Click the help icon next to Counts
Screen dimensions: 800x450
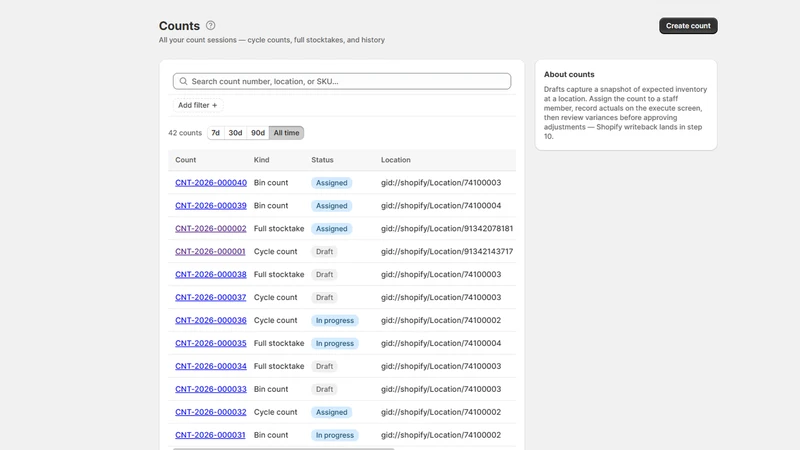pos(210,26)
